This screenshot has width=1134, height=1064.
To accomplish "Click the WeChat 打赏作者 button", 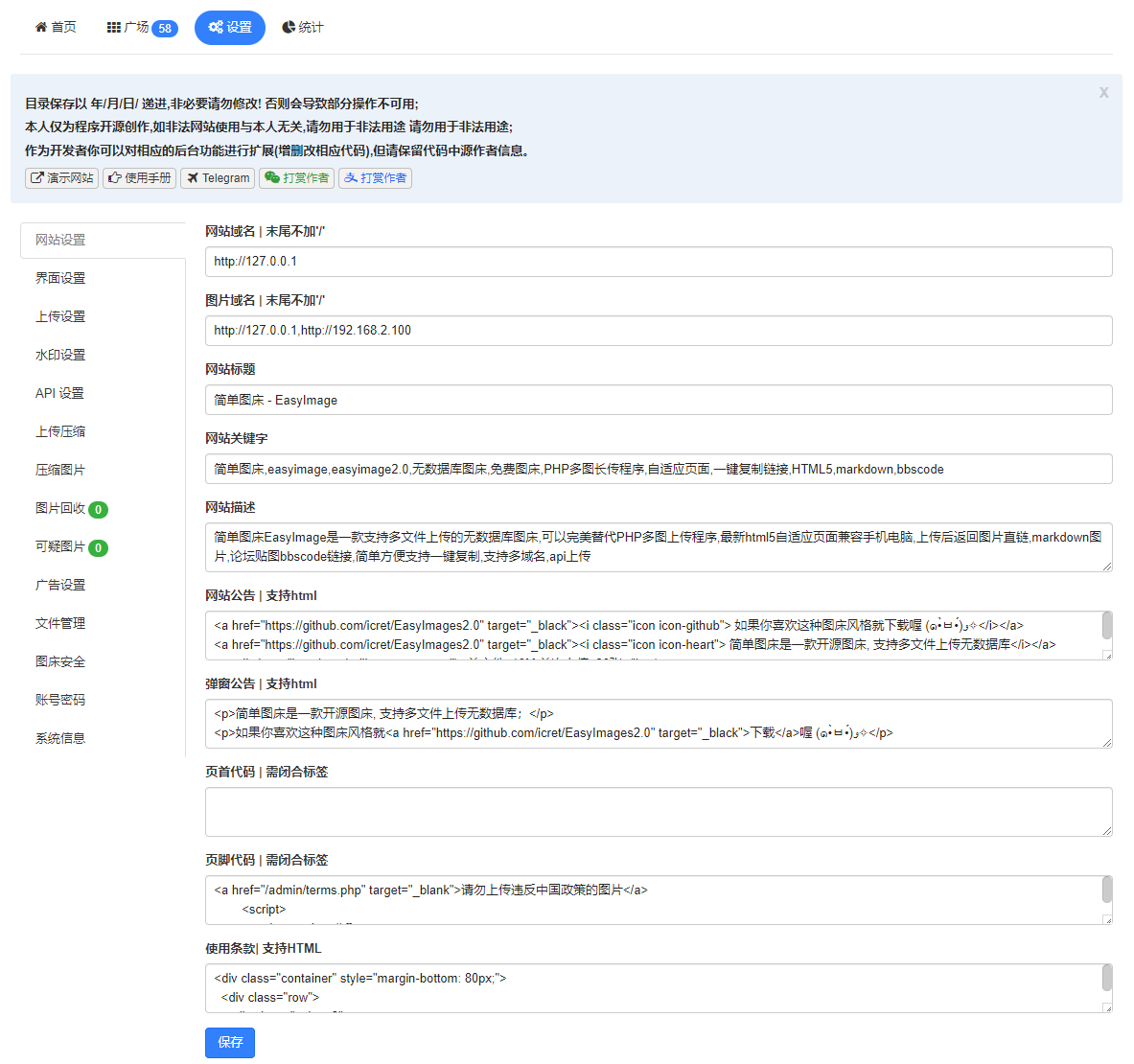I will tap(296, 178).
